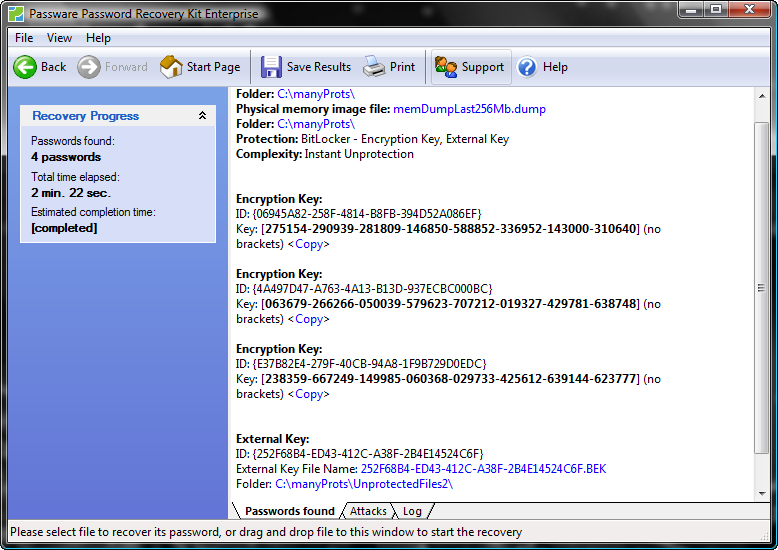Viewport: 778px width, 550px height.
Task: Close the Passware window
Action: (749, 9)
